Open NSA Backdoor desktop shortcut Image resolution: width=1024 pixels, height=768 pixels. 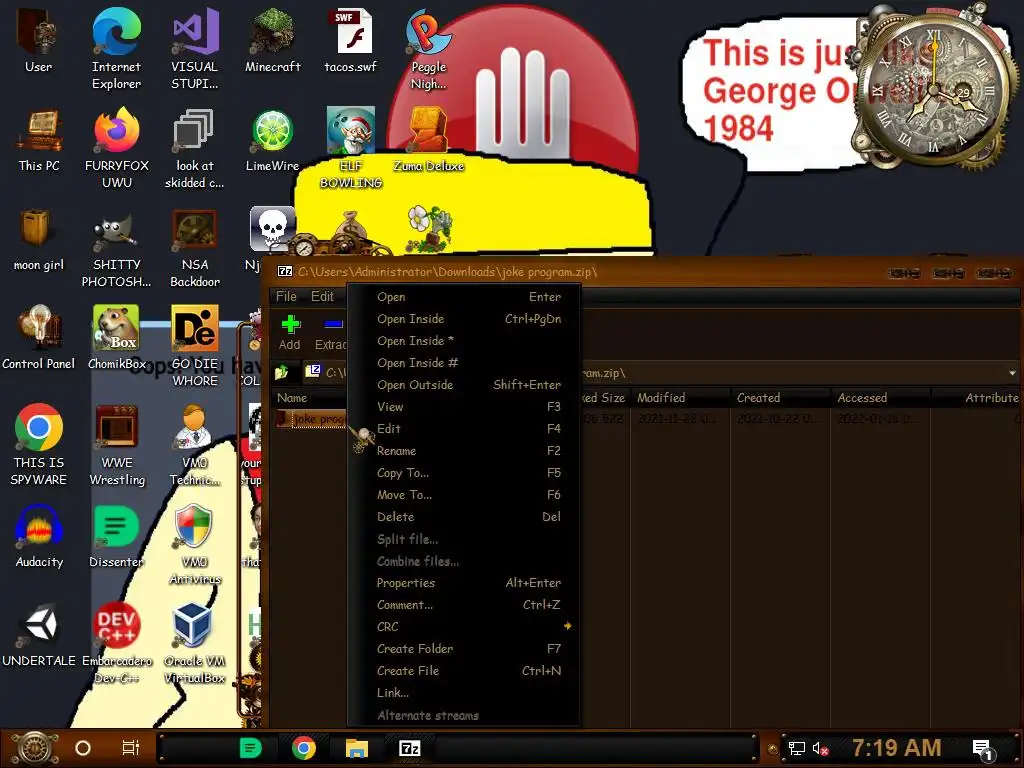pyautogui.click(x=195, y=248)
